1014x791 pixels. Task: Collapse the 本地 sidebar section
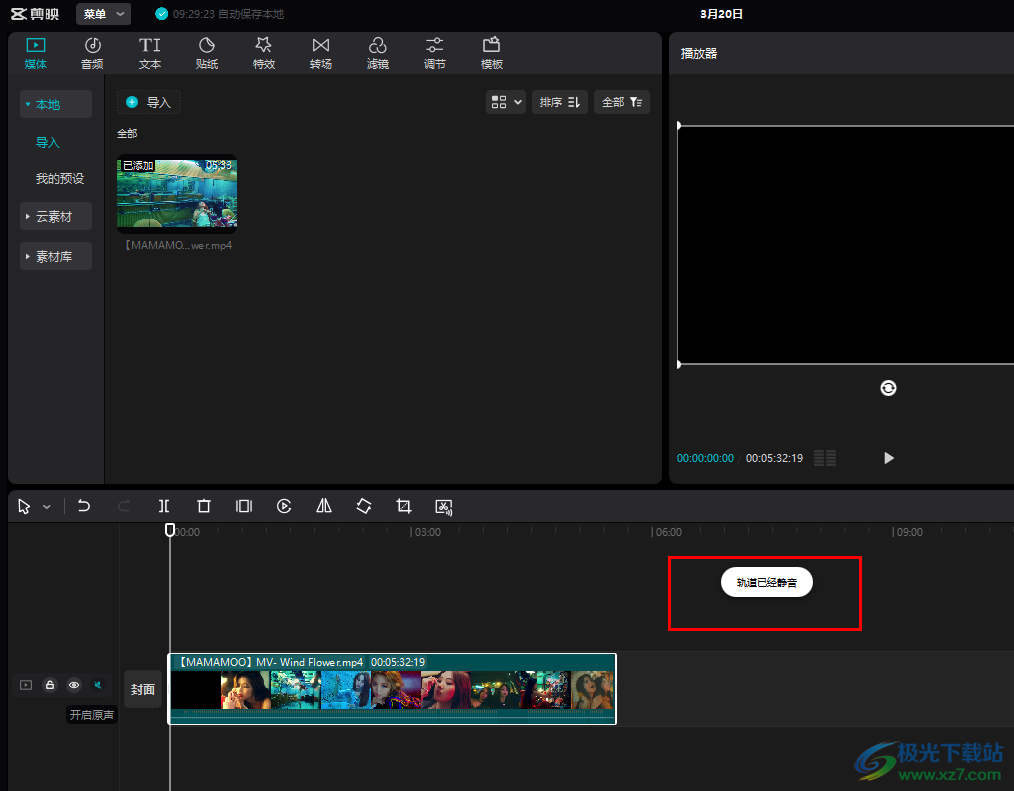point(56,104)
